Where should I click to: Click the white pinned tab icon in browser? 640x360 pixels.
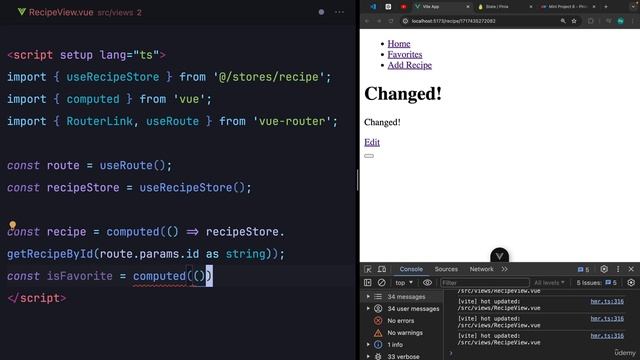pyautogui.click(x=388, y=7)
